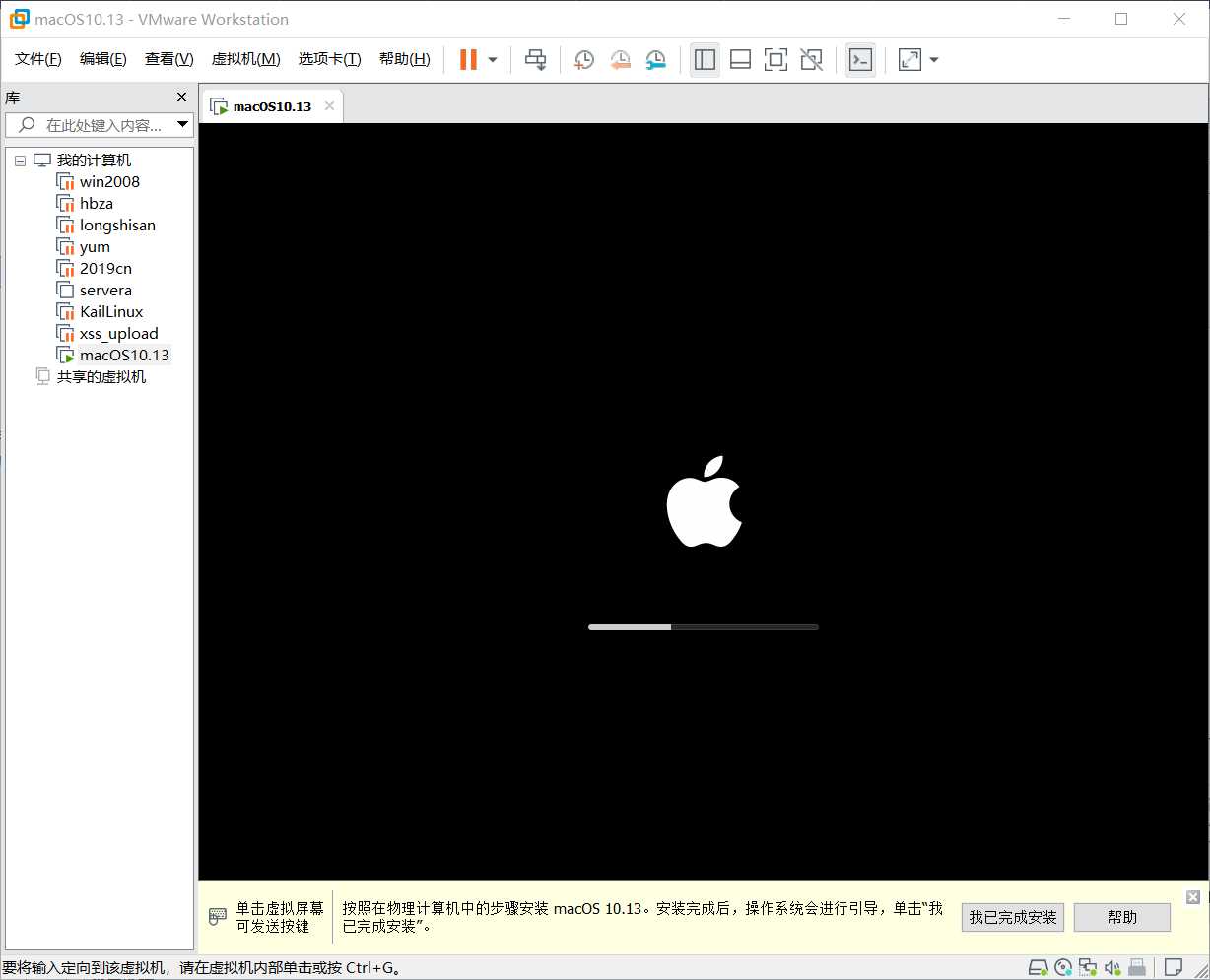Select the yum virtual machine
This screenshot has width=1210, height=980.
coord(95,247)
